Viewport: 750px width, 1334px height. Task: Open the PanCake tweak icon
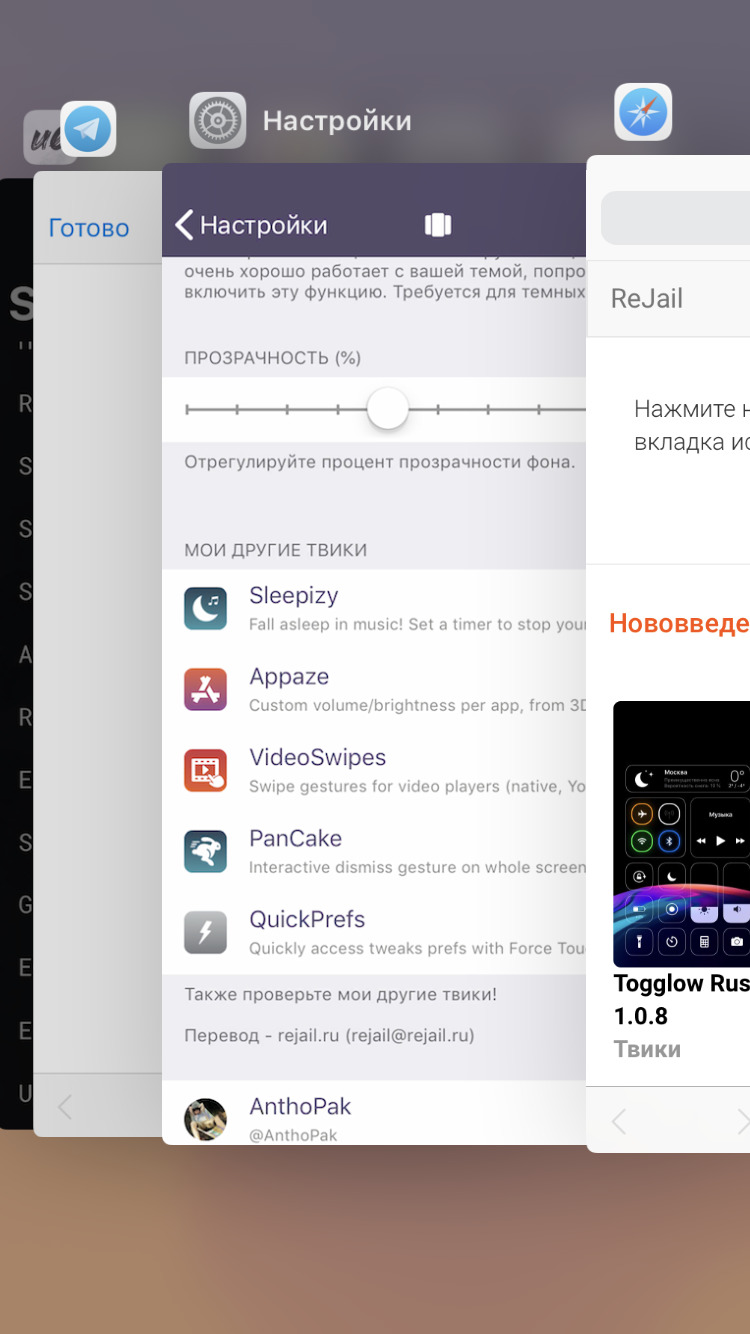click(x=206, y=851)
